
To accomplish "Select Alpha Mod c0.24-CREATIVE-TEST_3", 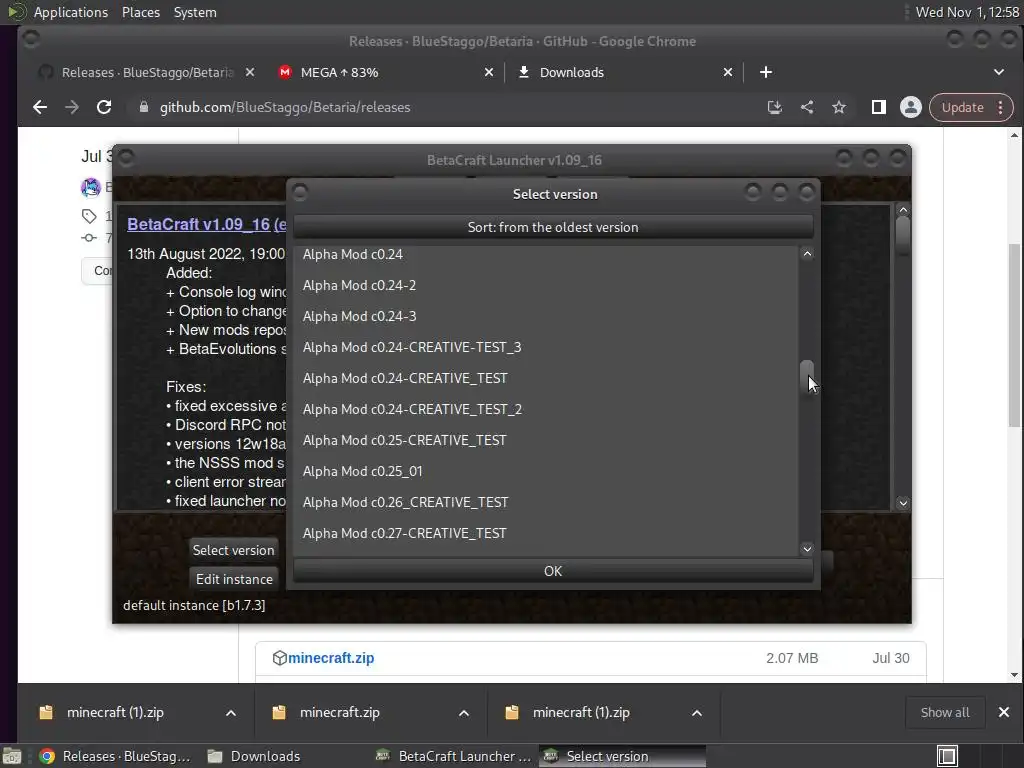I will click(x=545, y=347).
